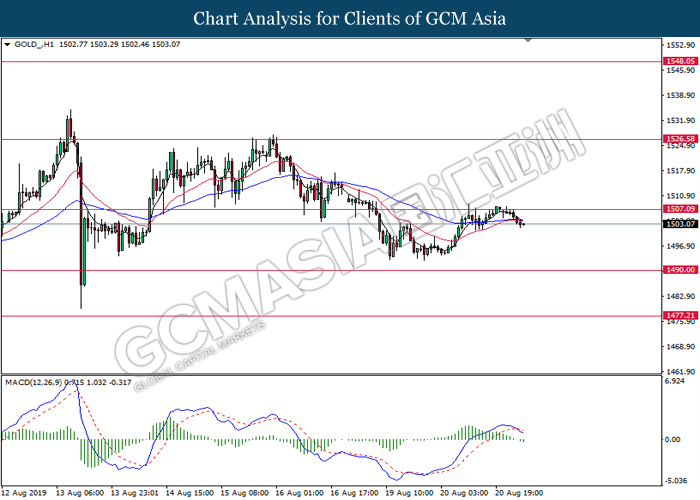The width and height of the screenshot is (700, 500).
Task: Click the 1552.90 top price scale value
Action: 679,45
